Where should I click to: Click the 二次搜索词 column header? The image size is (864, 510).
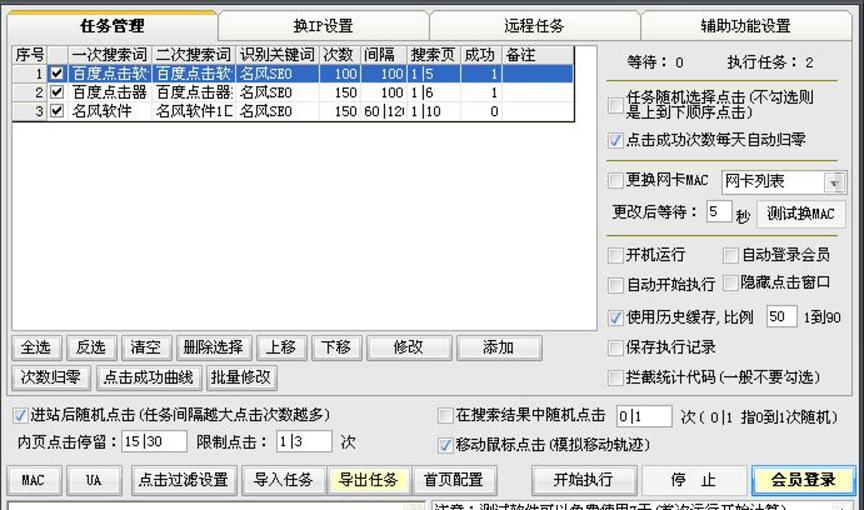(x=193, y=55)
